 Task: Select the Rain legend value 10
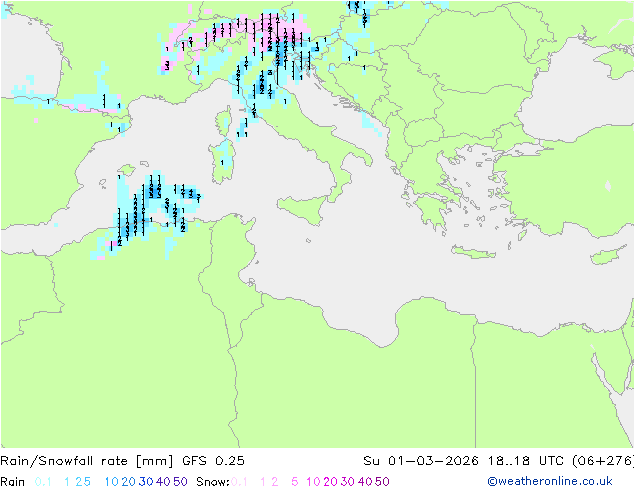coord(112,482)
